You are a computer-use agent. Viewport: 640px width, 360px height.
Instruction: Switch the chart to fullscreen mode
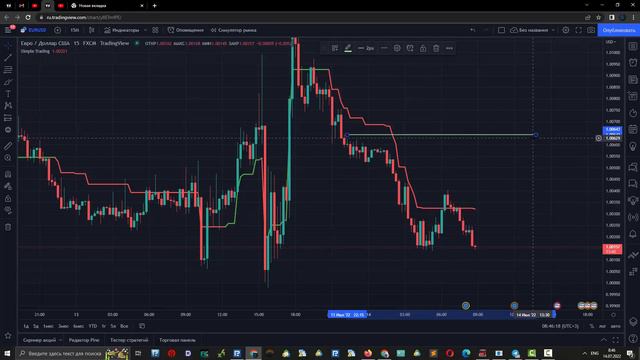pyautogui.click(x=578, y=30)
